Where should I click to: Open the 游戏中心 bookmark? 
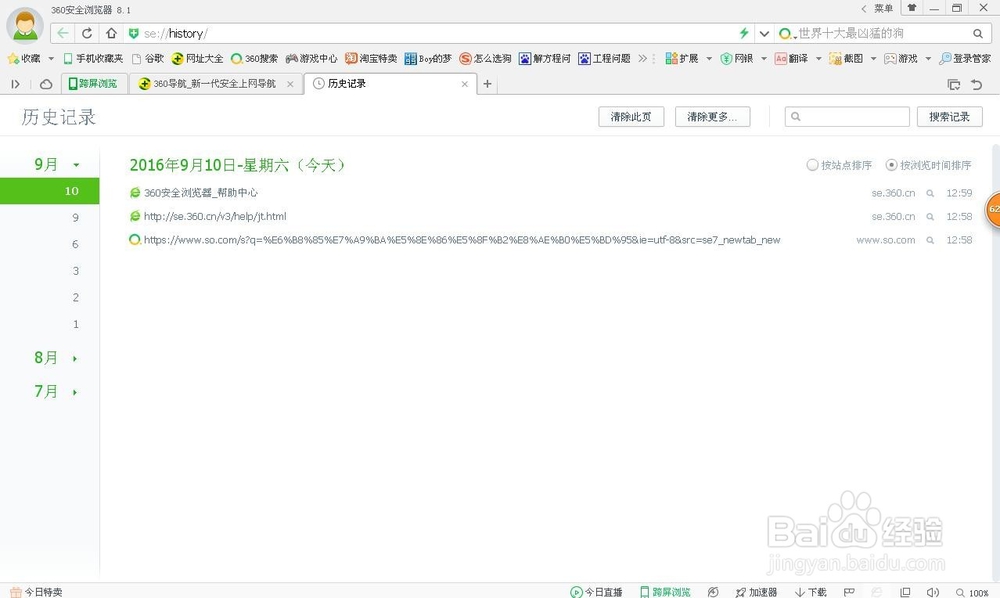pos(311,59)
